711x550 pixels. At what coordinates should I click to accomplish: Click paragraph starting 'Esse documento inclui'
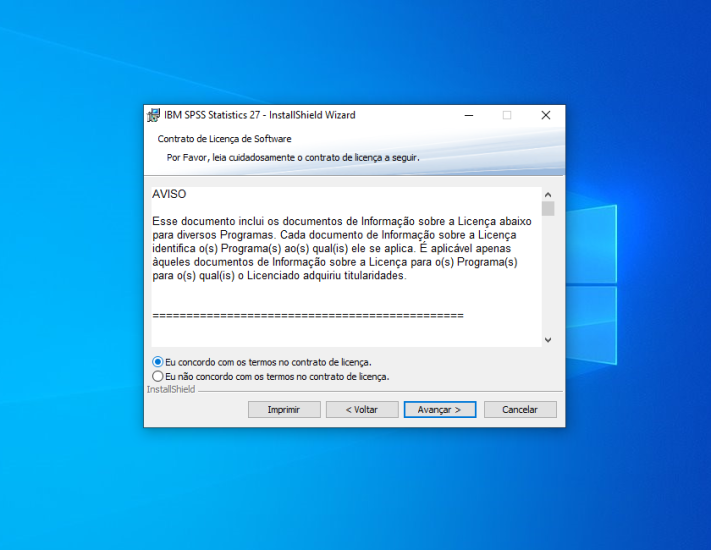(x=342, y=248)
